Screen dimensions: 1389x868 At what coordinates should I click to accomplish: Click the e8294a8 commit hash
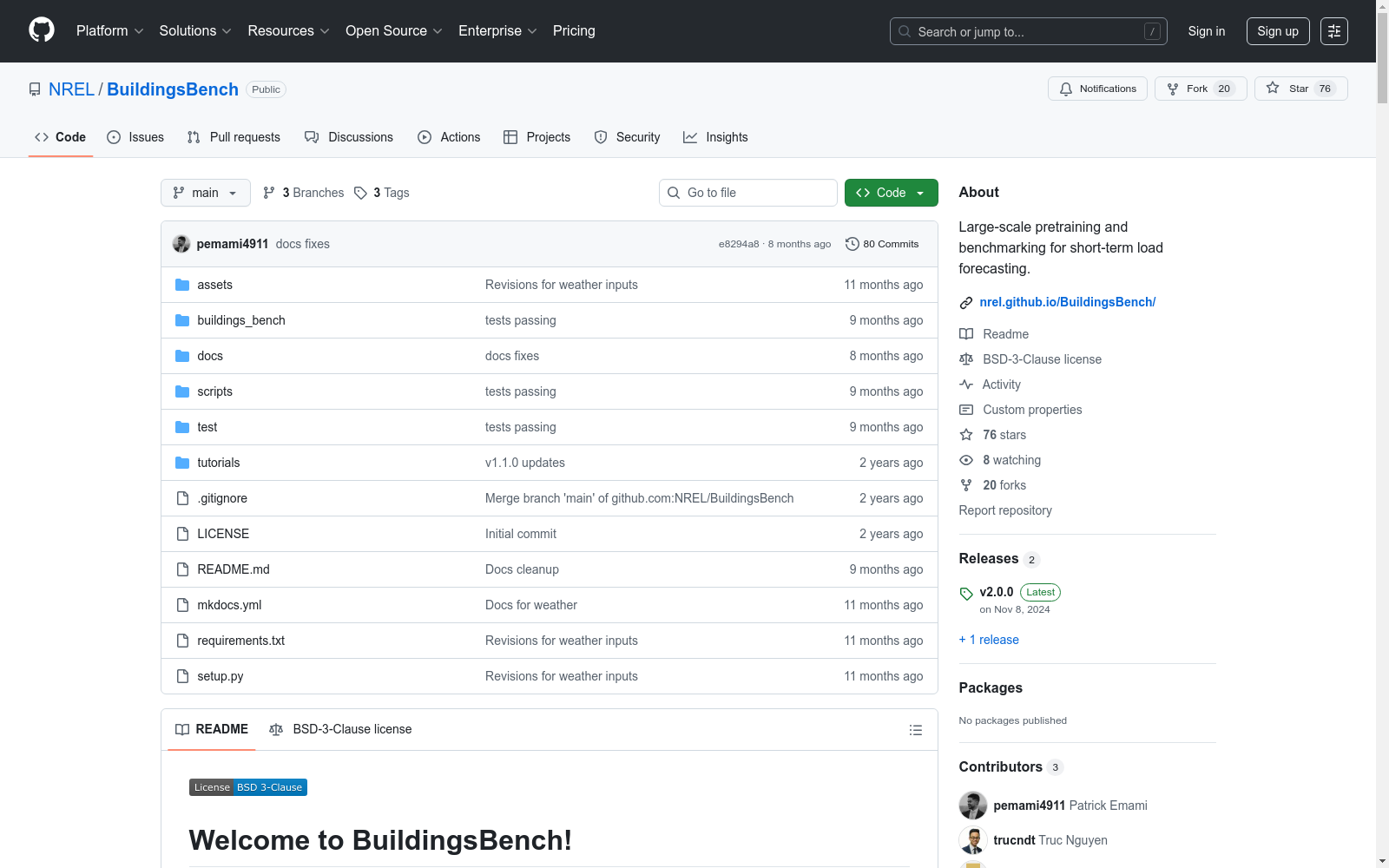click(739, 244)
